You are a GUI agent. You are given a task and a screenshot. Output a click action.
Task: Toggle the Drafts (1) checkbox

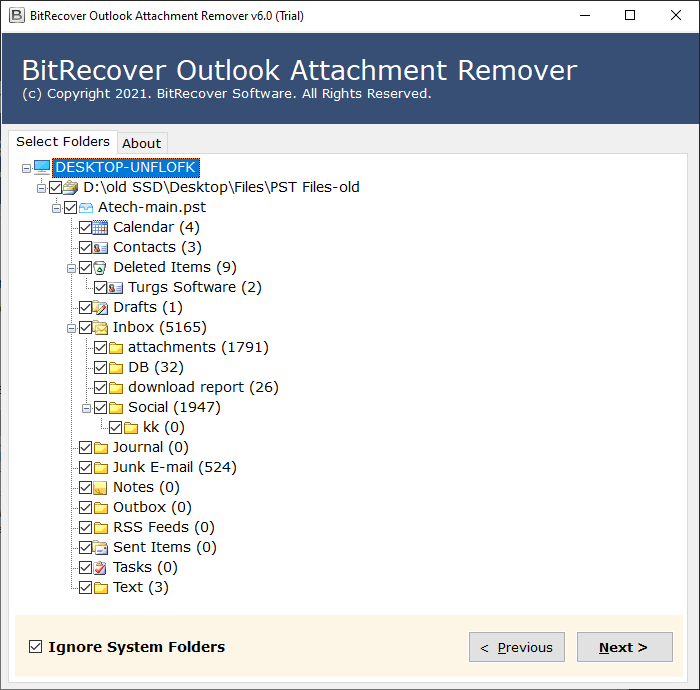click(85, 308)
